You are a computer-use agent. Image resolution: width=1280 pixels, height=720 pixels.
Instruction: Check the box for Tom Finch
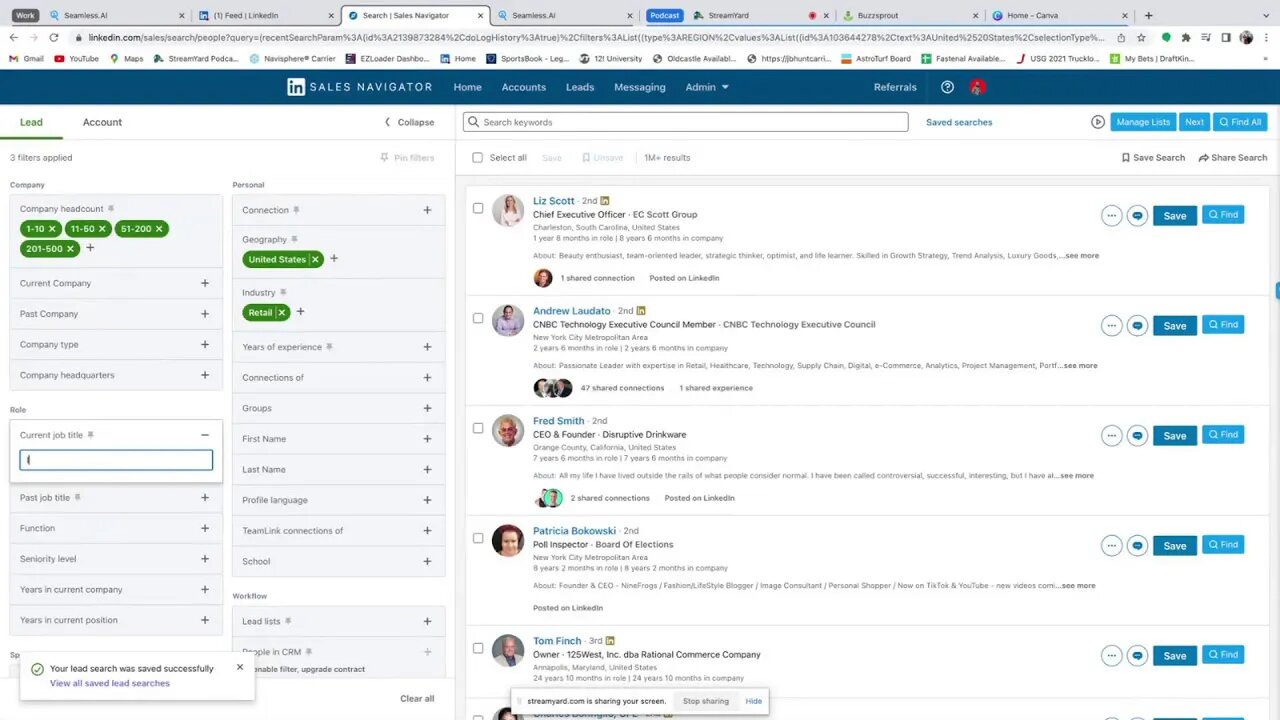(477, 648)
